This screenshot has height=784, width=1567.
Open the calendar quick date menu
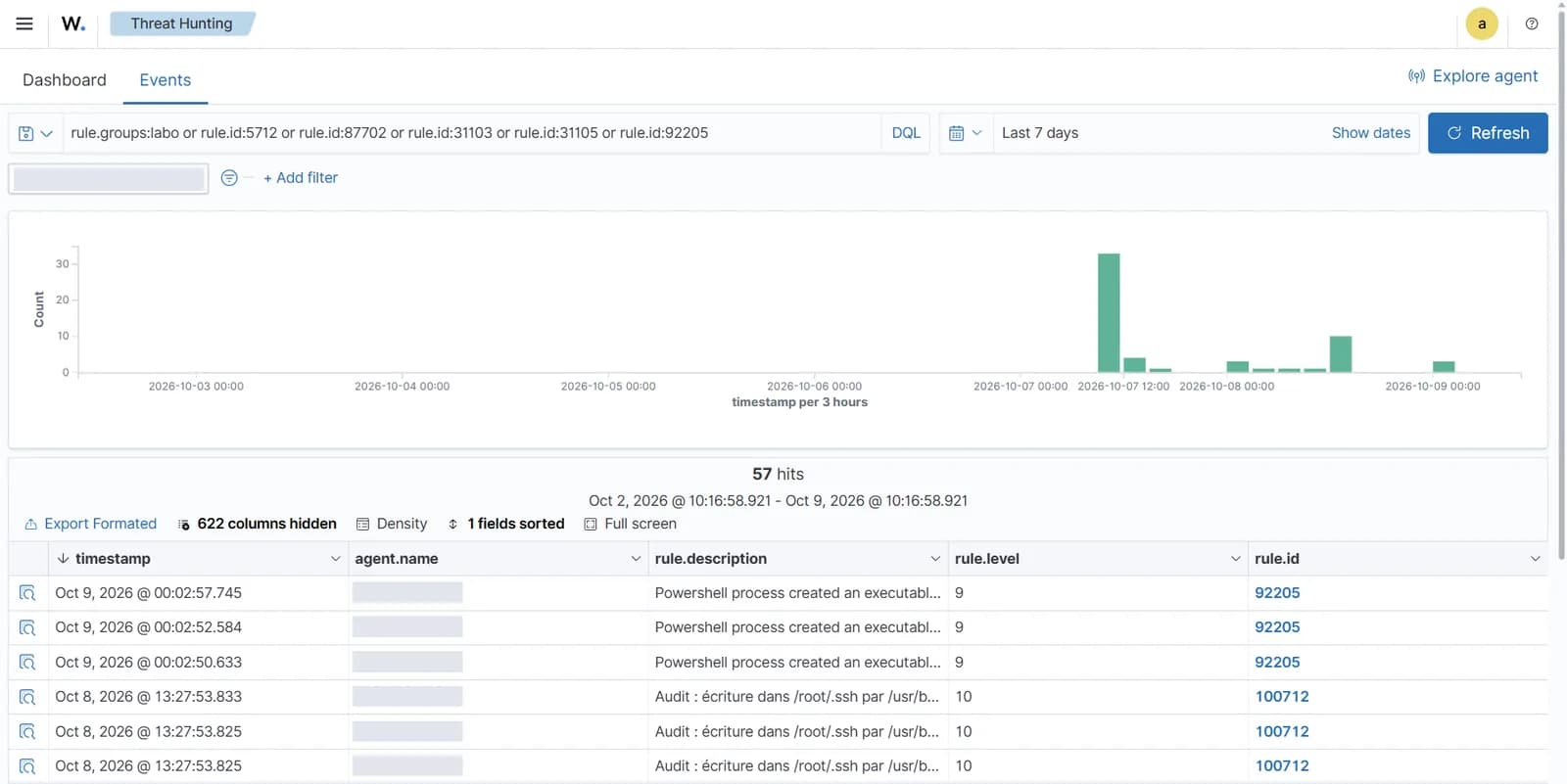point(966,133)
